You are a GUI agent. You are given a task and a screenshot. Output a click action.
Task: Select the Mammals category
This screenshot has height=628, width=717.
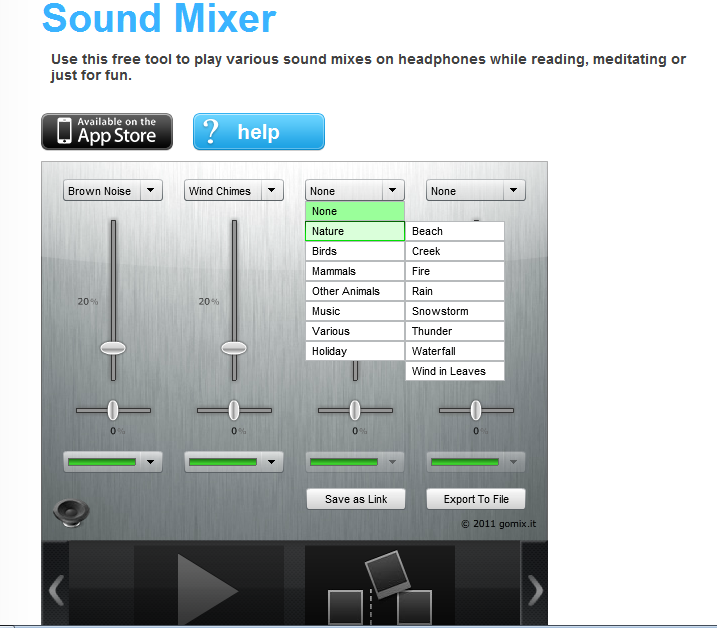coord(355,271)
